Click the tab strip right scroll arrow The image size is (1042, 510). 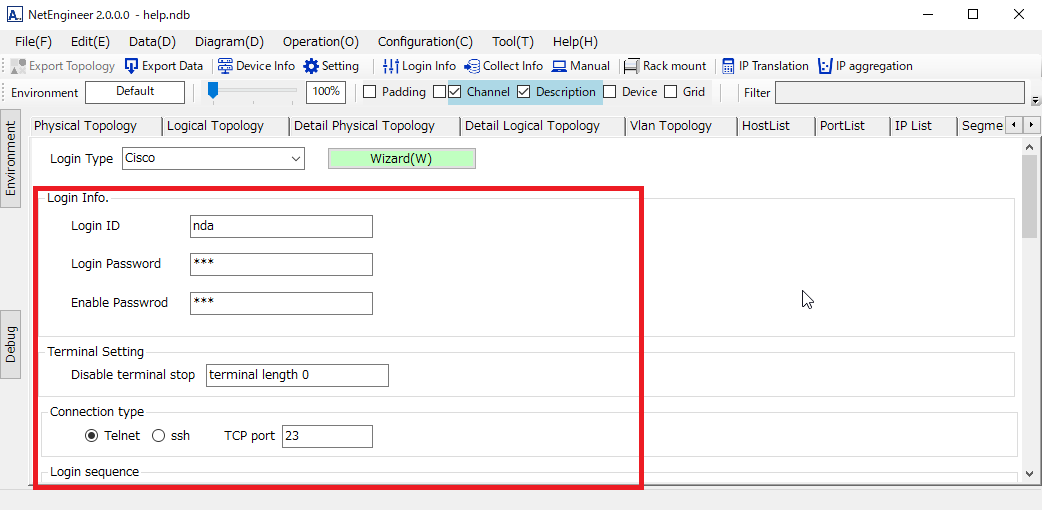coord(1031,125)
